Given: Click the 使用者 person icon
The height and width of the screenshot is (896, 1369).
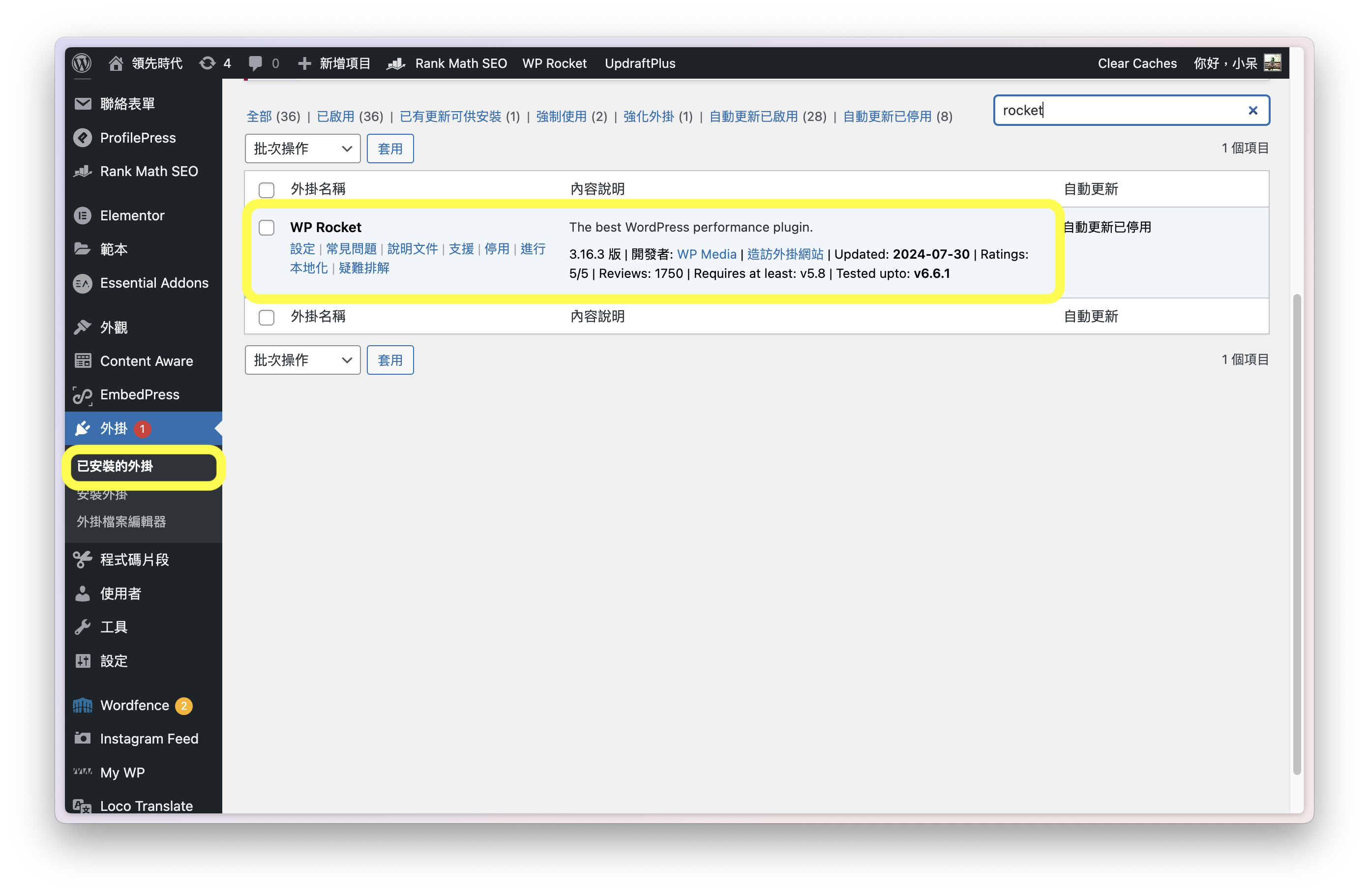Looking at the screenshot, I should click(x=83, y=594).
